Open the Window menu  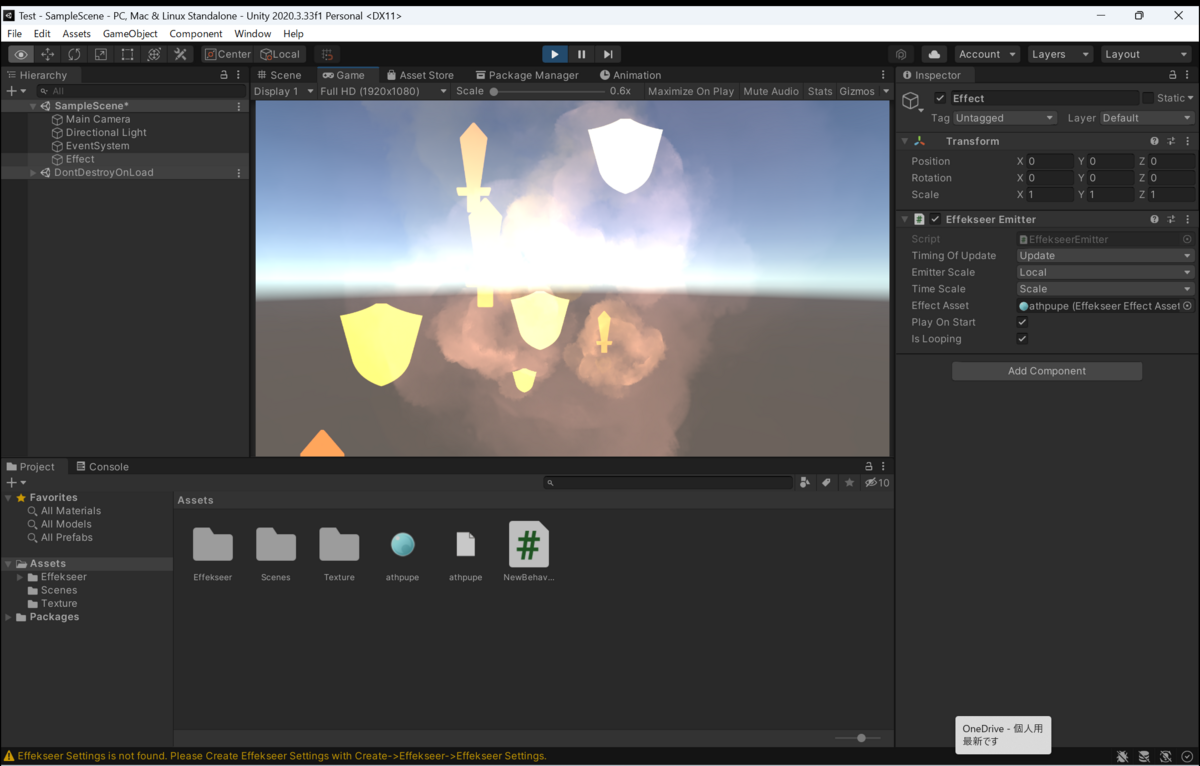(253, 33)
